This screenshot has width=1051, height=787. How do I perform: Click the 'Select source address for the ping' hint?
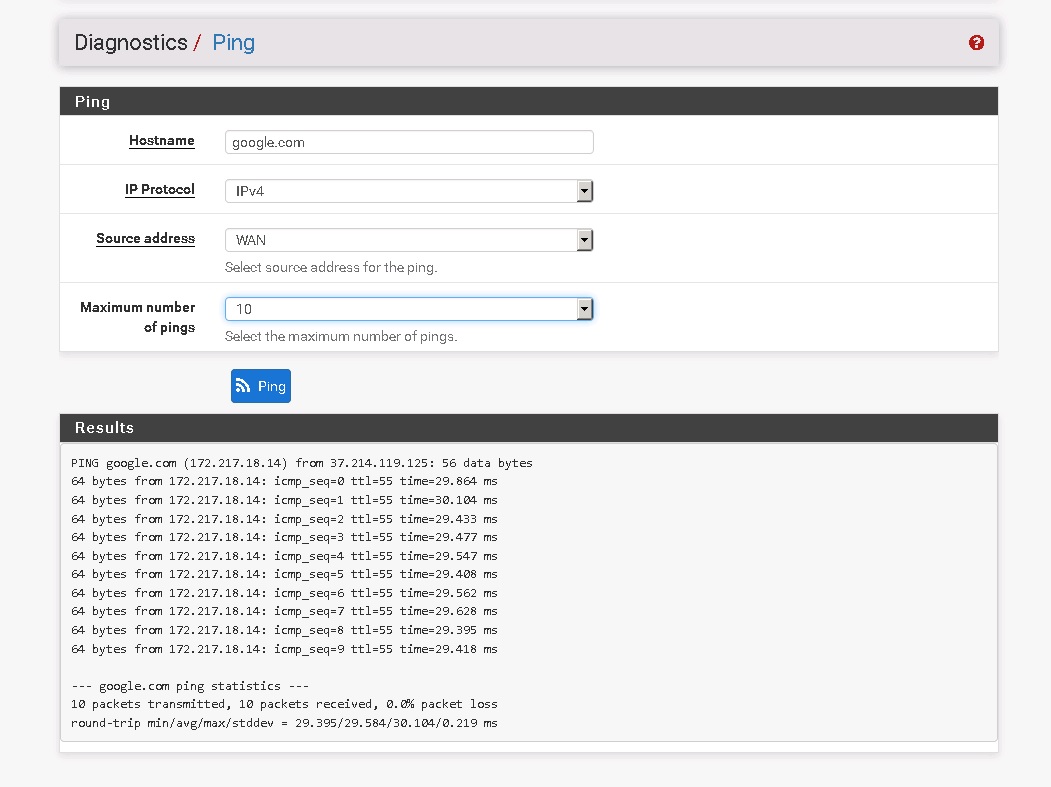pos(331,267)
